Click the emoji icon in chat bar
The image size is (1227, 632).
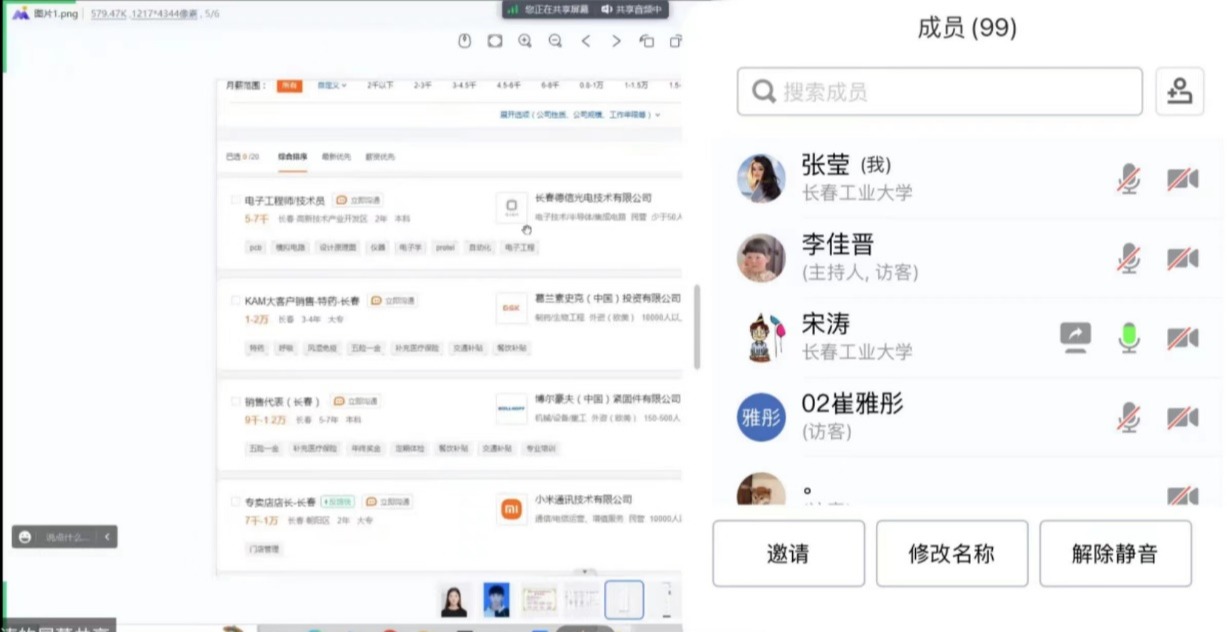point(25,537)
